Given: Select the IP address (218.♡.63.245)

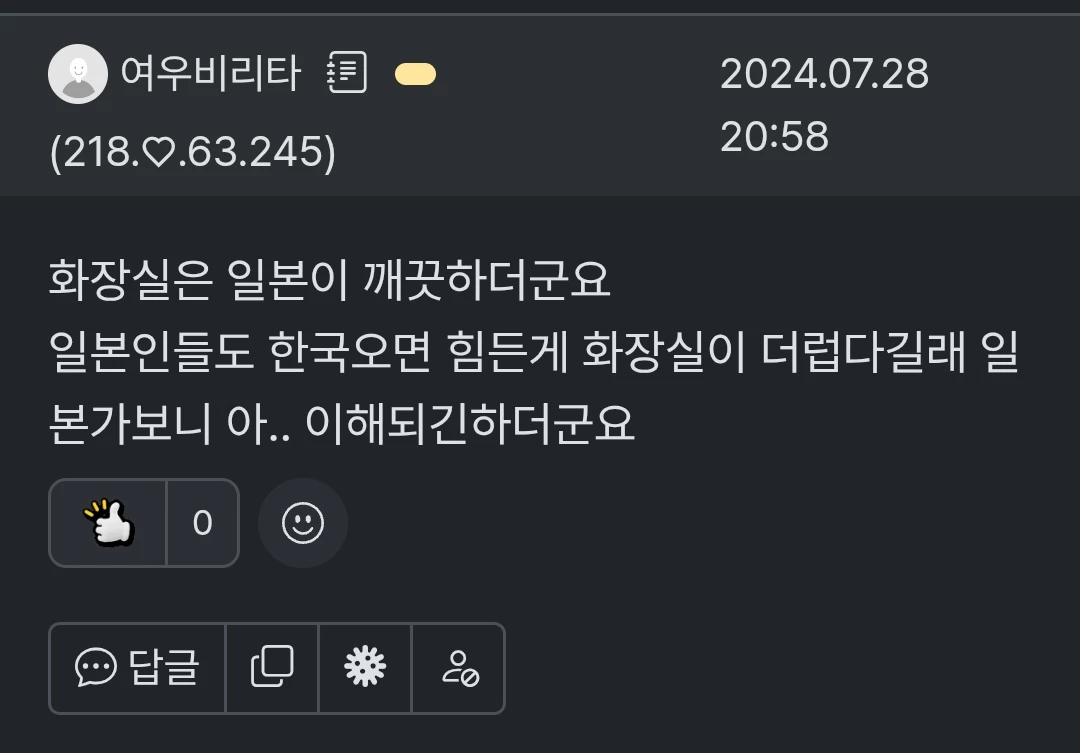Looking at the screenshot, I should 193,152.
